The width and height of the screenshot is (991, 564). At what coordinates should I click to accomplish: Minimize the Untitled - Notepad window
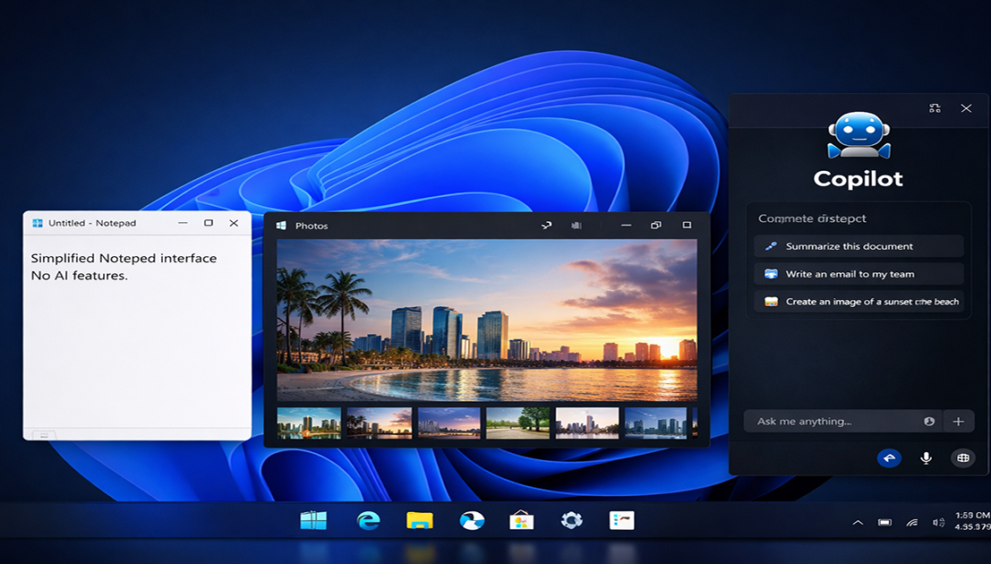[183, 223]
